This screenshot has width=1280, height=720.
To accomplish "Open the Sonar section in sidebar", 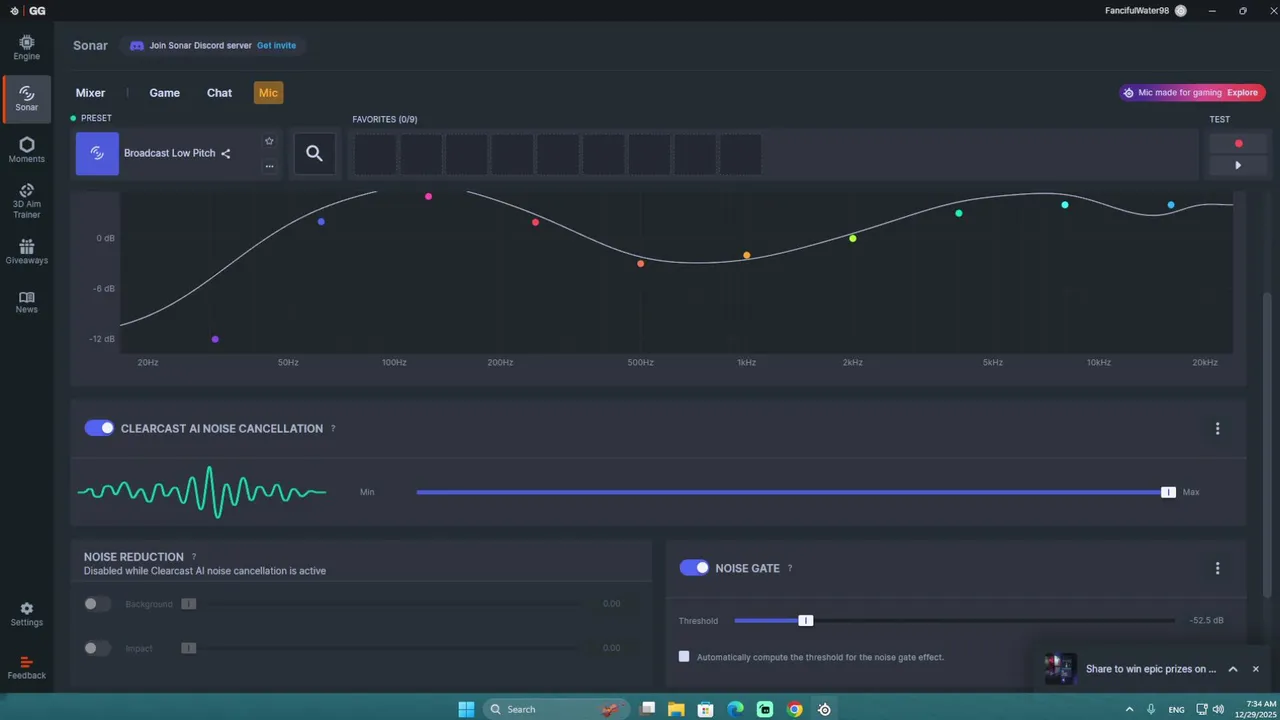I will click(27, 99).
